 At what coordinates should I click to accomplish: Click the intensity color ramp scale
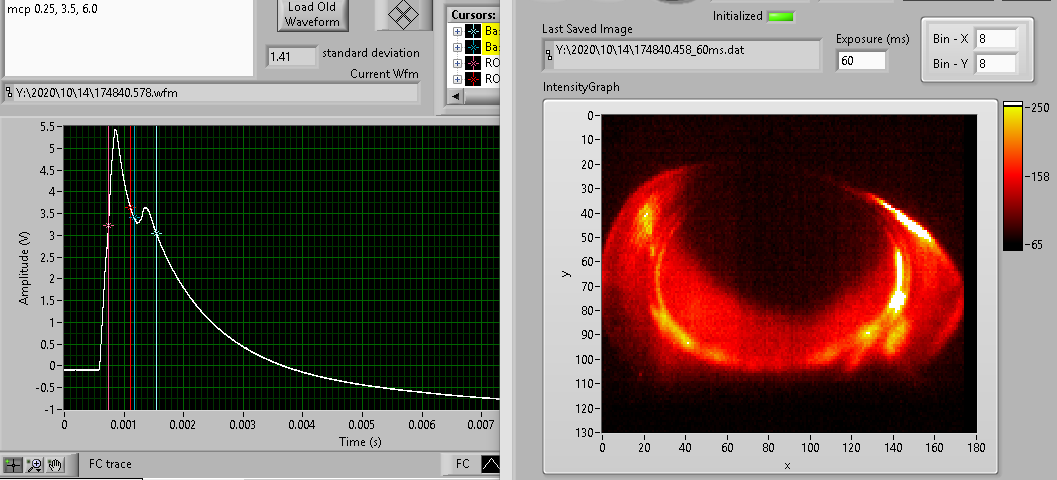(1012, 175)
